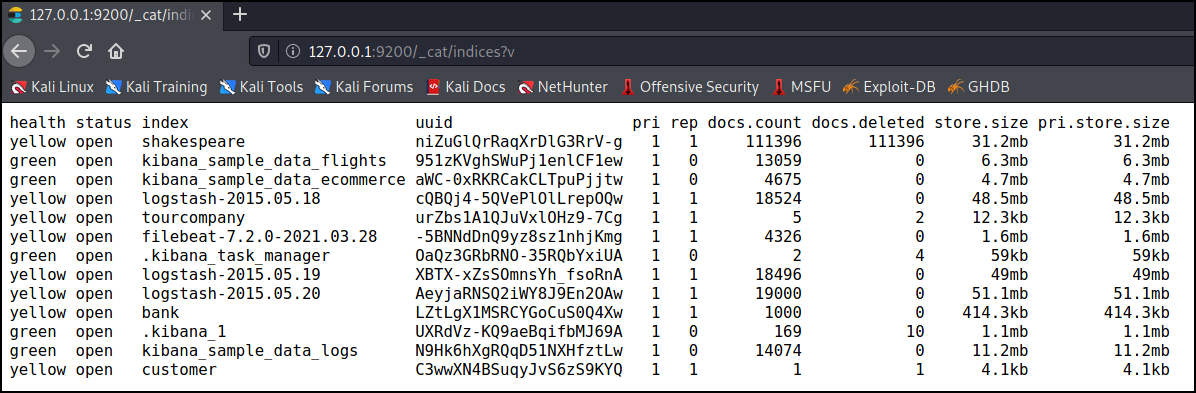Click docs count '19000' value
Viewport: 1196px width, 393px height.
click(778, 295)
